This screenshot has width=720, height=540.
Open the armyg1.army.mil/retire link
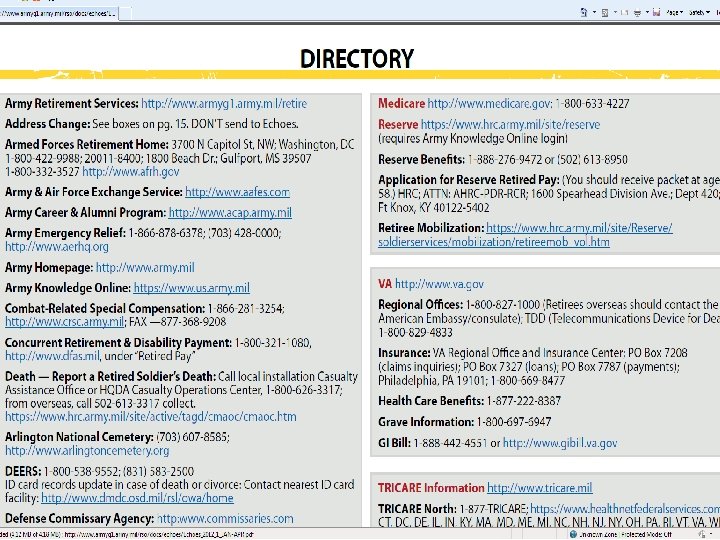[224, 103]
